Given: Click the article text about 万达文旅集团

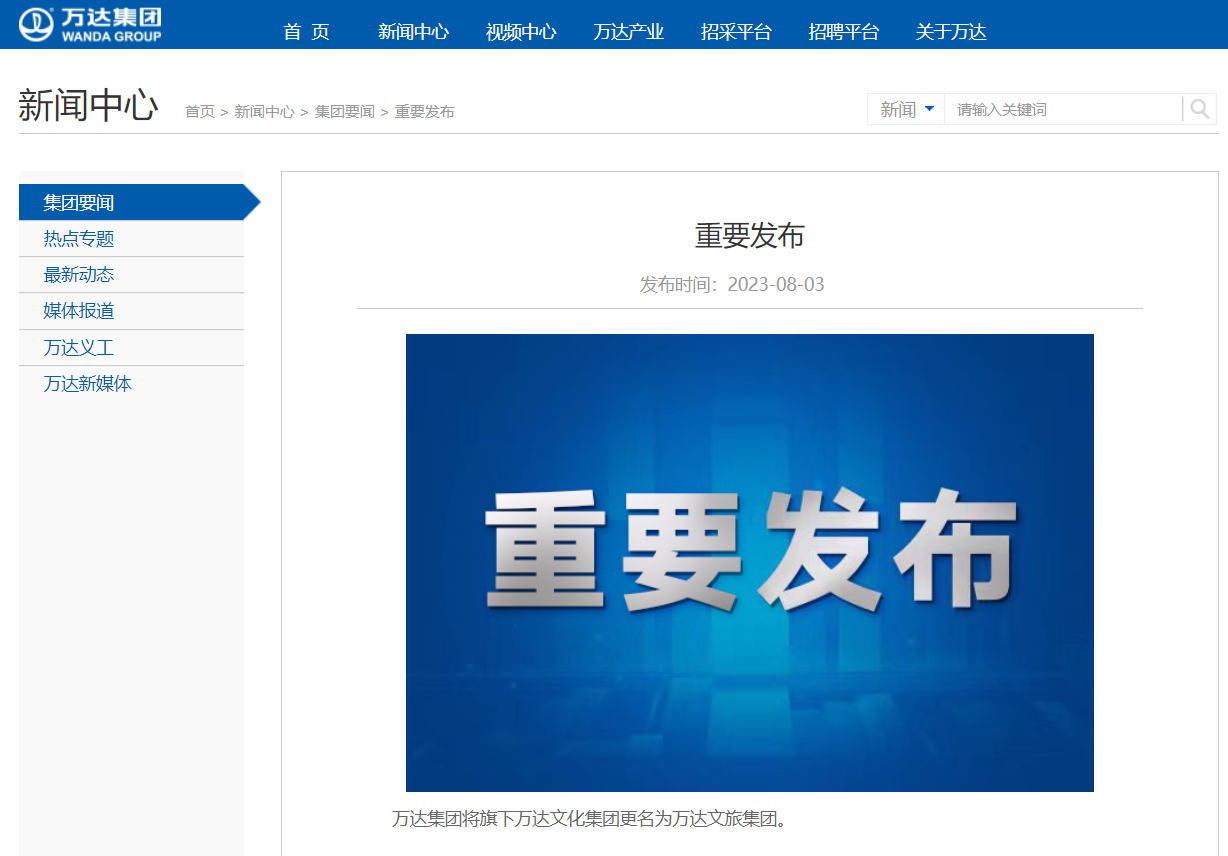Looking at the screenshot, I should 590,820.
